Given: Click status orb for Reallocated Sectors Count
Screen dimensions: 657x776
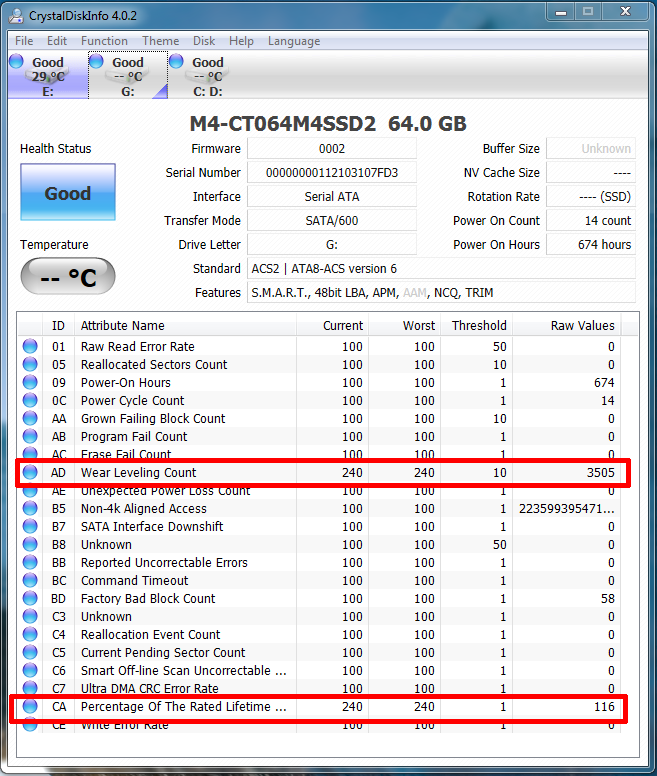Looking at the screenshot, I should [30, 364].
